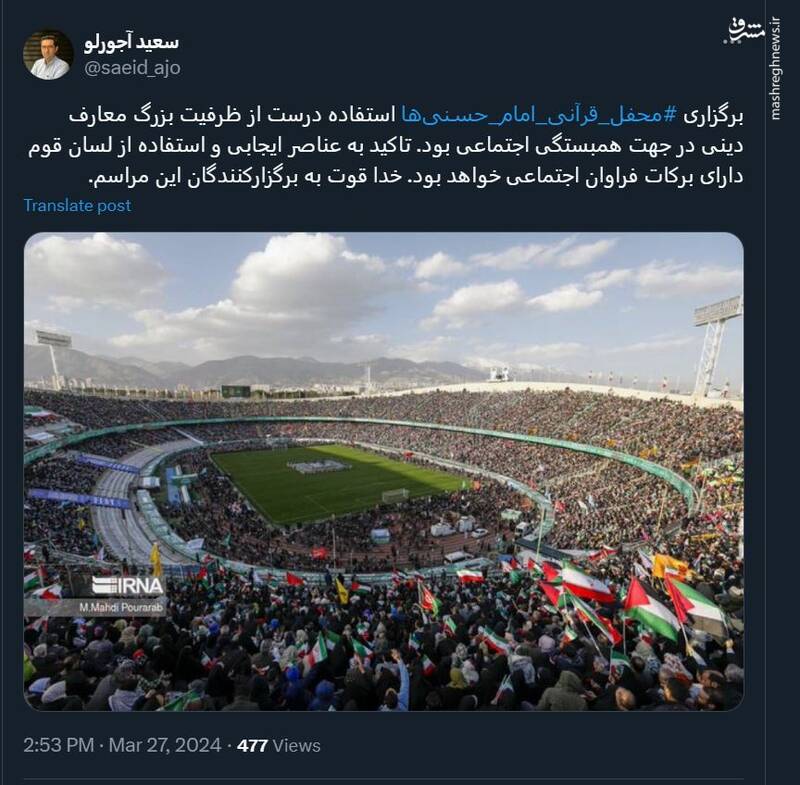Click the display name سعید آجورلو
The image size is (800, 785).
click(131, 43)
